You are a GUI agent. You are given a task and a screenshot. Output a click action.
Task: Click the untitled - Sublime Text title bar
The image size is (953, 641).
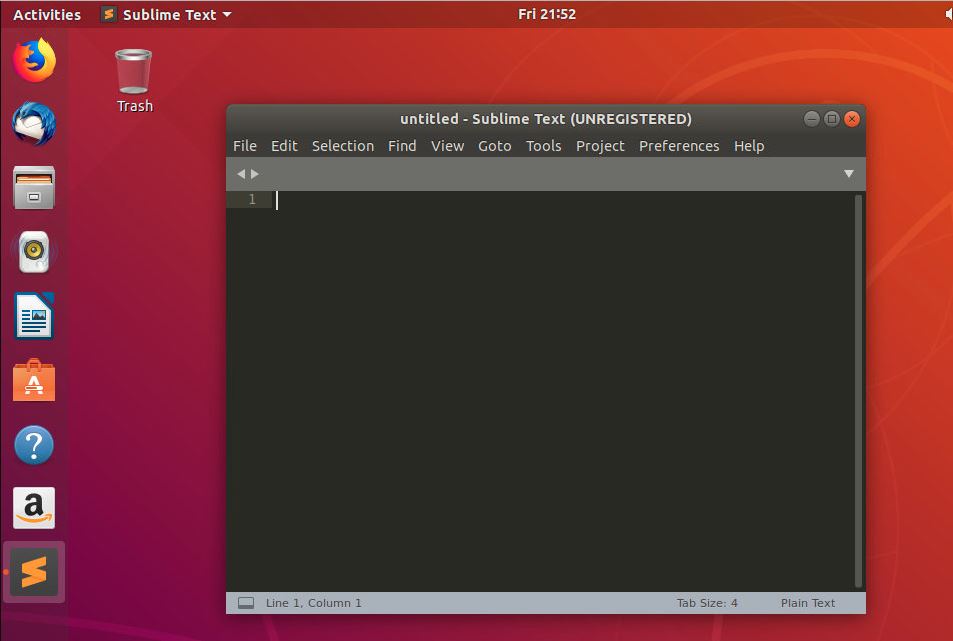546,119
